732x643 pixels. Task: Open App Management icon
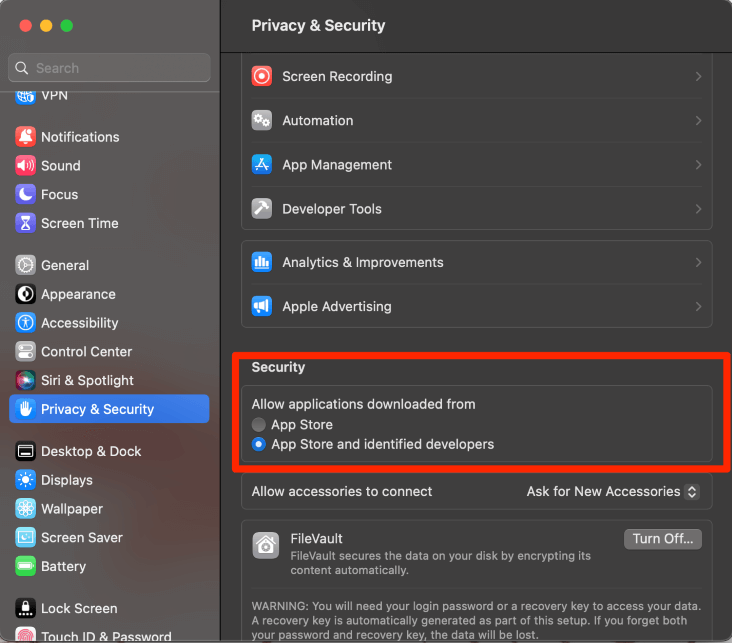coord(262,165)
